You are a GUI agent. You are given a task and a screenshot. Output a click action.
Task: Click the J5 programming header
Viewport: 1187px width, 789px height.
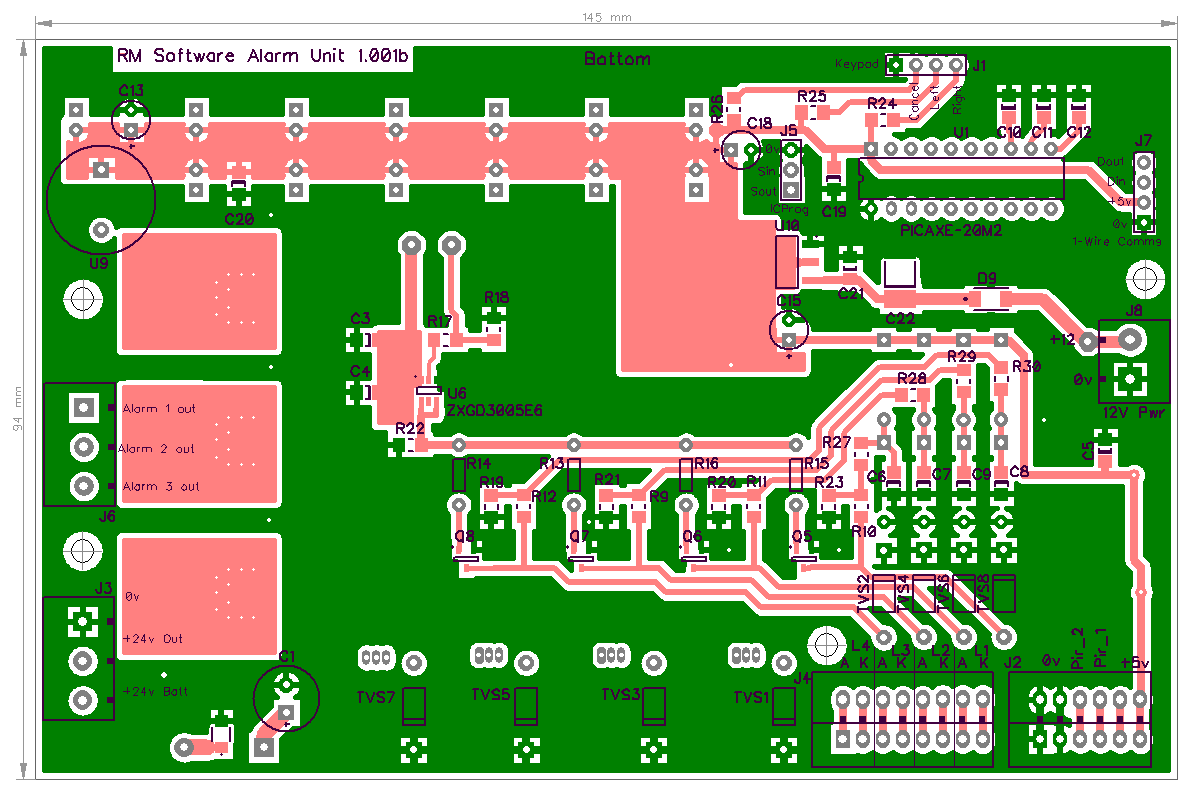(792, 170)
